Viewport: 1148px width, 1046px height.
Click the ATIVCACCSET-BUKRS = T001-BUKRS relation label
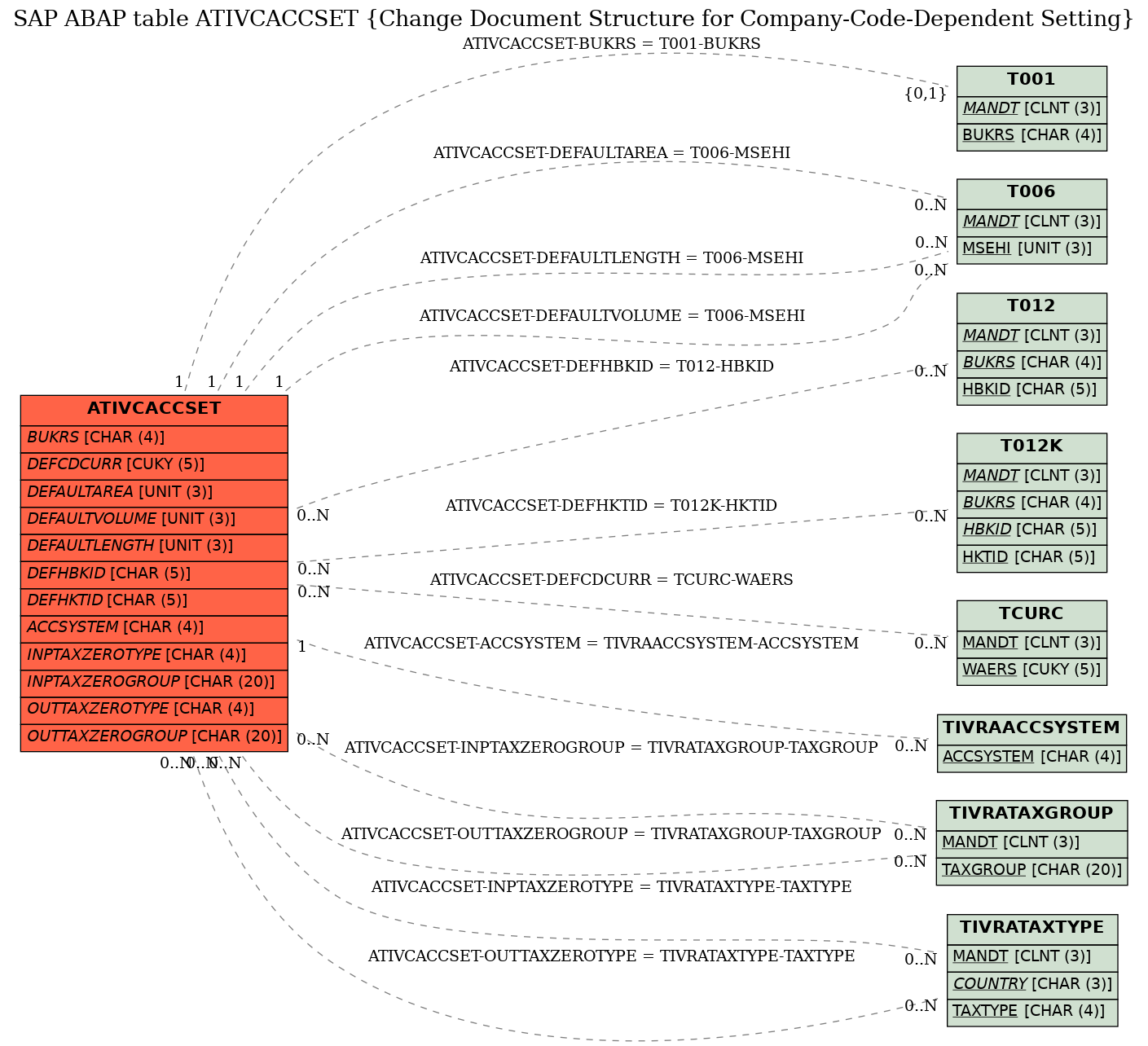pos(611,44)
